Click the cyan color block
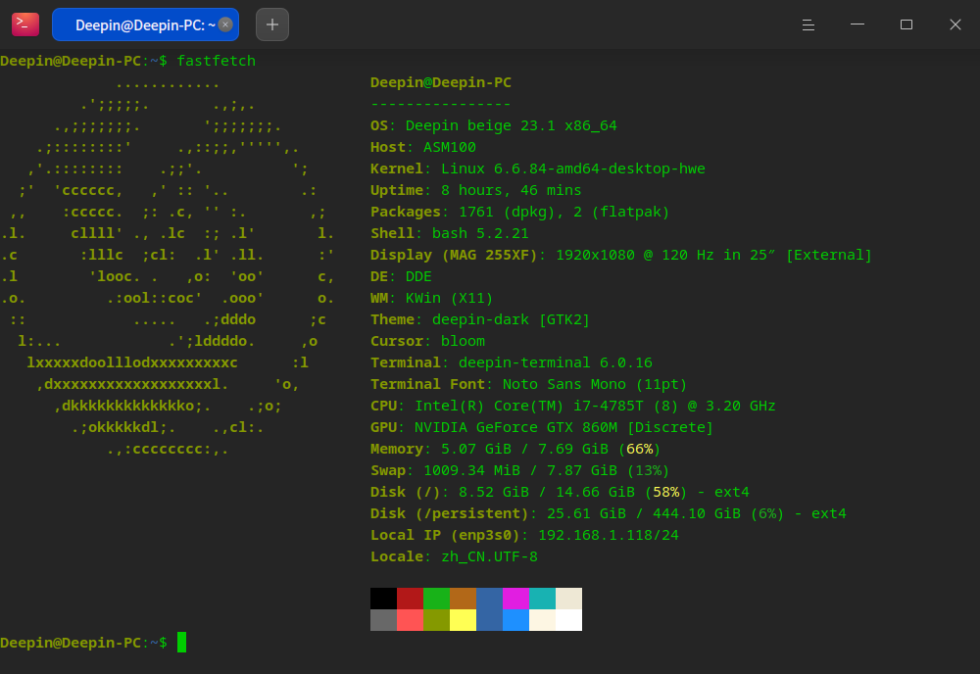Screen dimensions: 980x674 click(542, 598)
